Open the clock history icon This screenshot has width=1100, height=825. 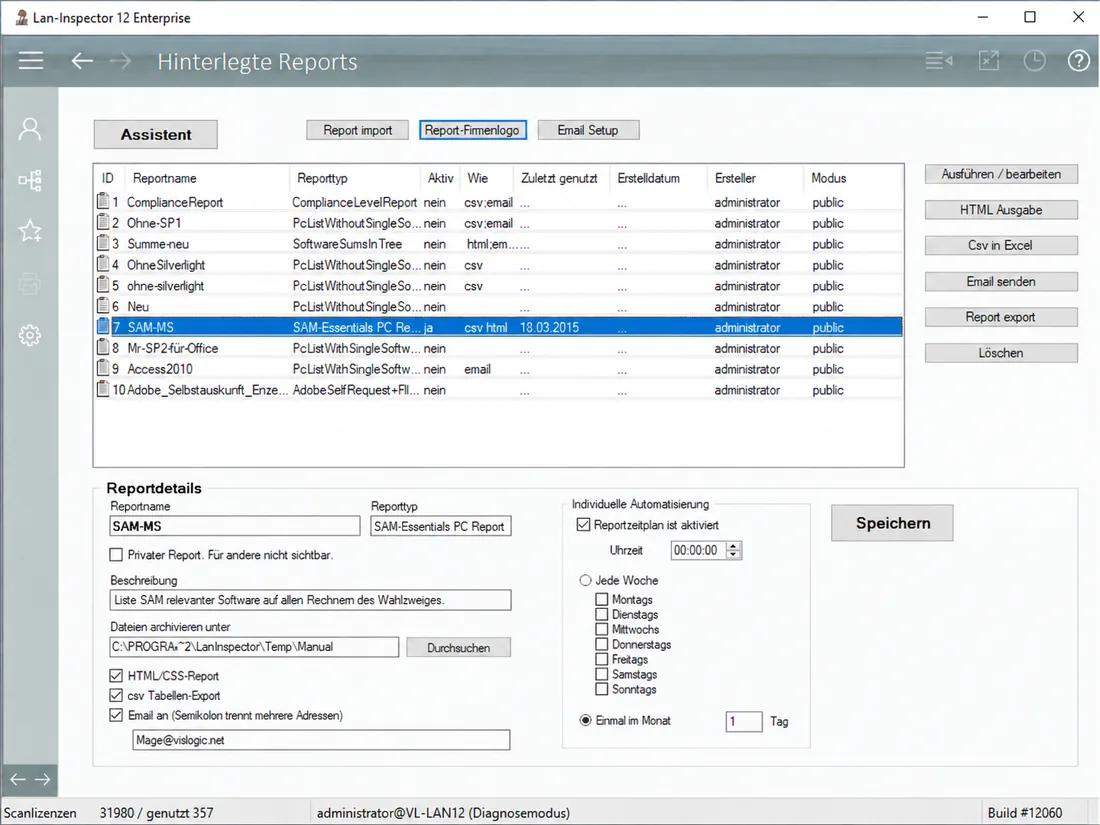1034,61
